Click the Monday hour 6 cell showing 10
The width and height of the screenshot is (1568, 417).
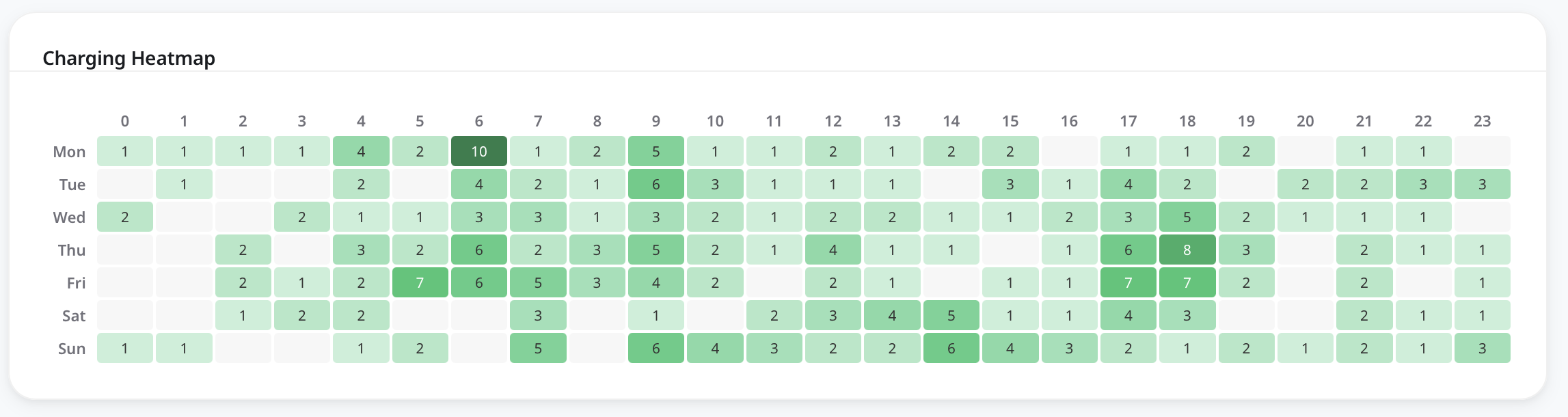pos(478,151)
